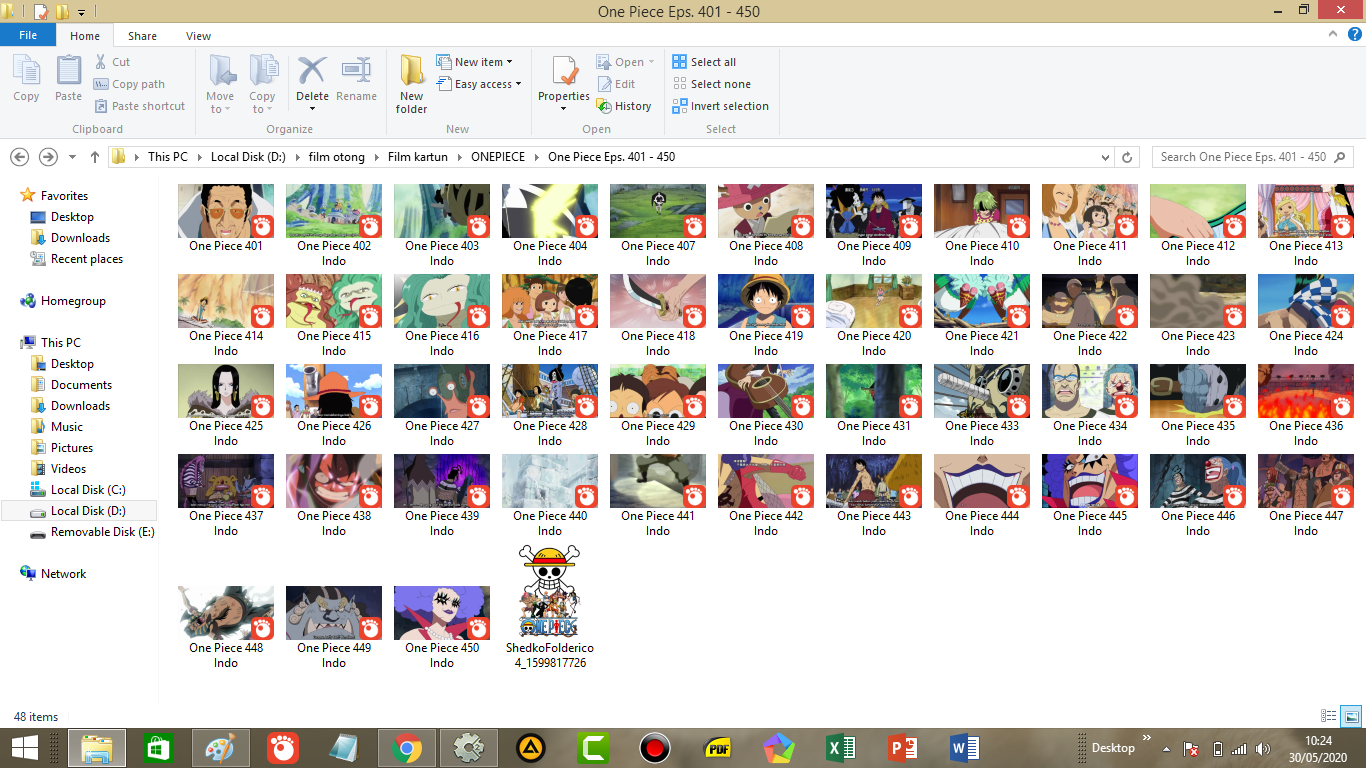
Task: Switch to details view layout button
Action: click(x=1329, y=716)
